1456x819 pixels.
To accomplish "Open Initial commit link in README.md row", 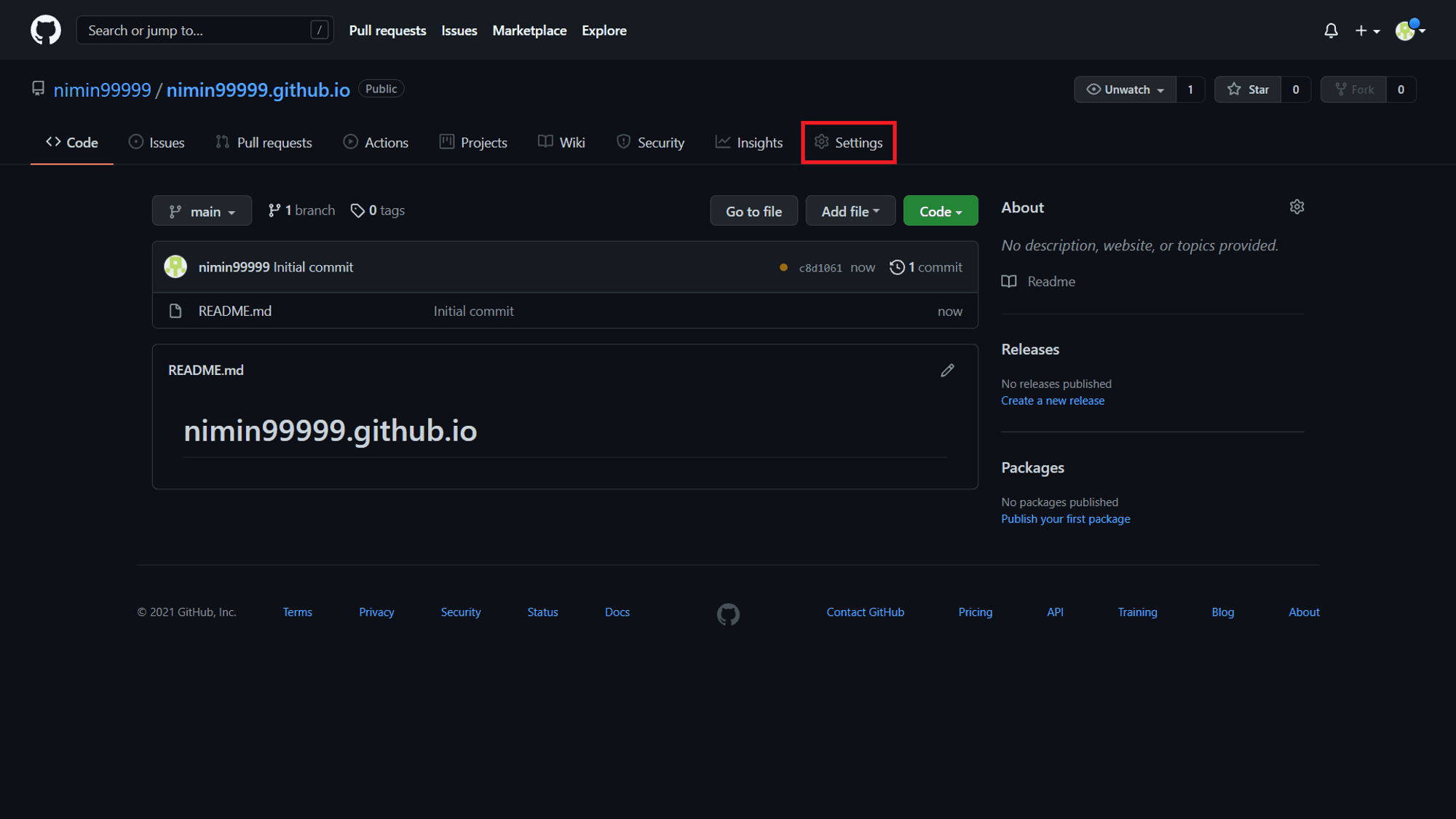I will (474, 311).
